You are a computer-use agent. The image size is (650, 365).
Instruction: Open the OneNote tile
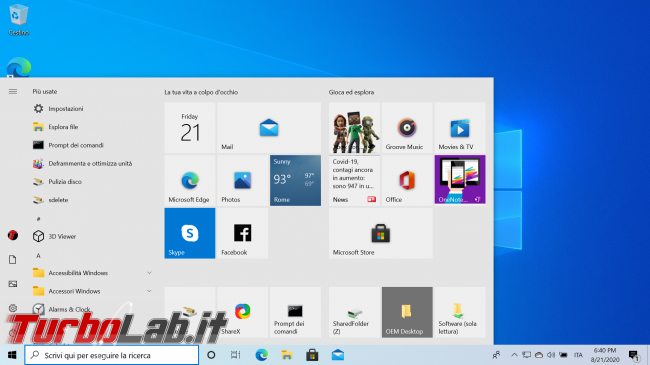(460, 180)
